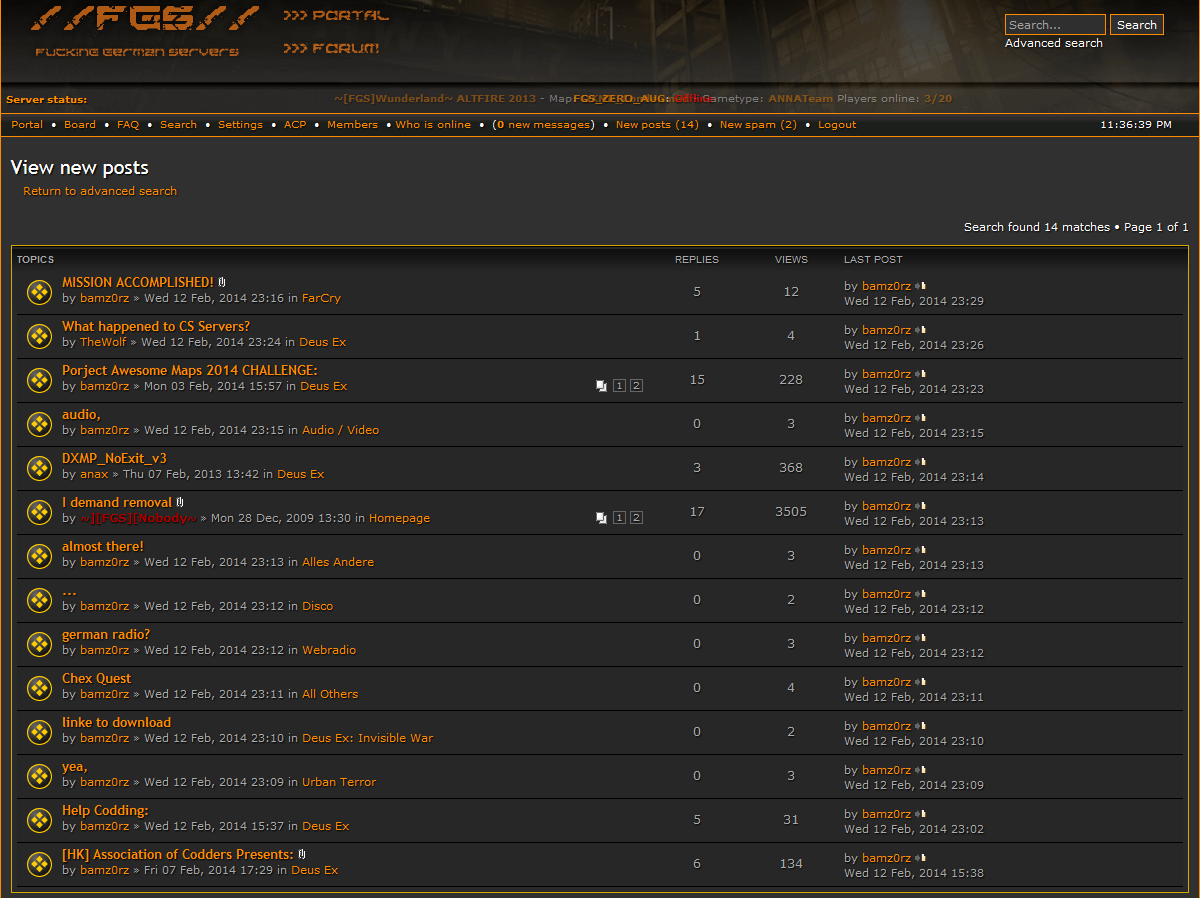Click the topic icon next to Chex Quest
The height and width of the screenshot is (898, 1200).
pos(38,688)
